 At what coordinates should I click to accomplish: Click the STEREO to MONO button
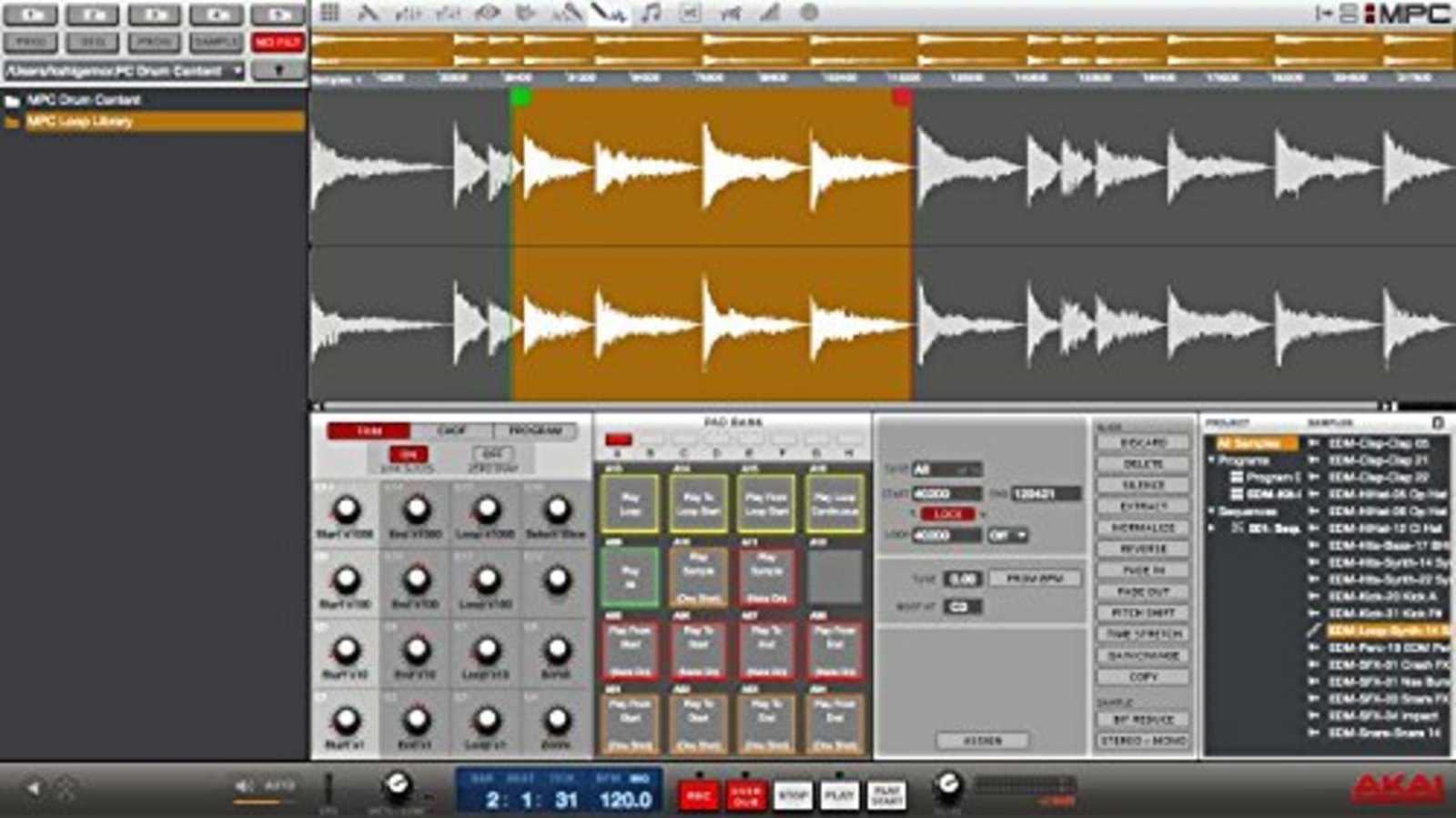coord(1143,741)
